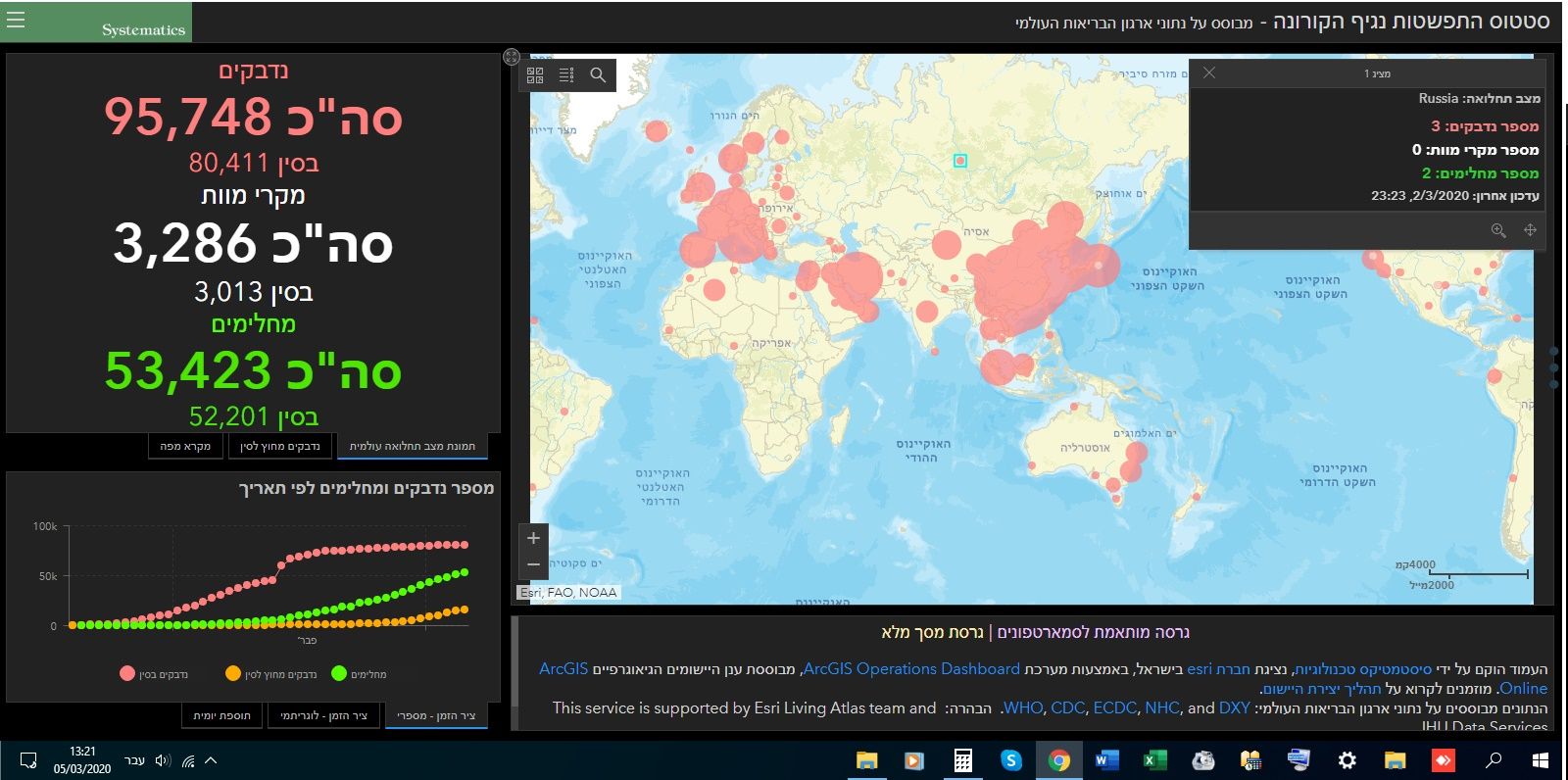Open Windows Settings gear in taskbar
Viewport: 1568px width, 780px height.
(x=1347, y=760)
